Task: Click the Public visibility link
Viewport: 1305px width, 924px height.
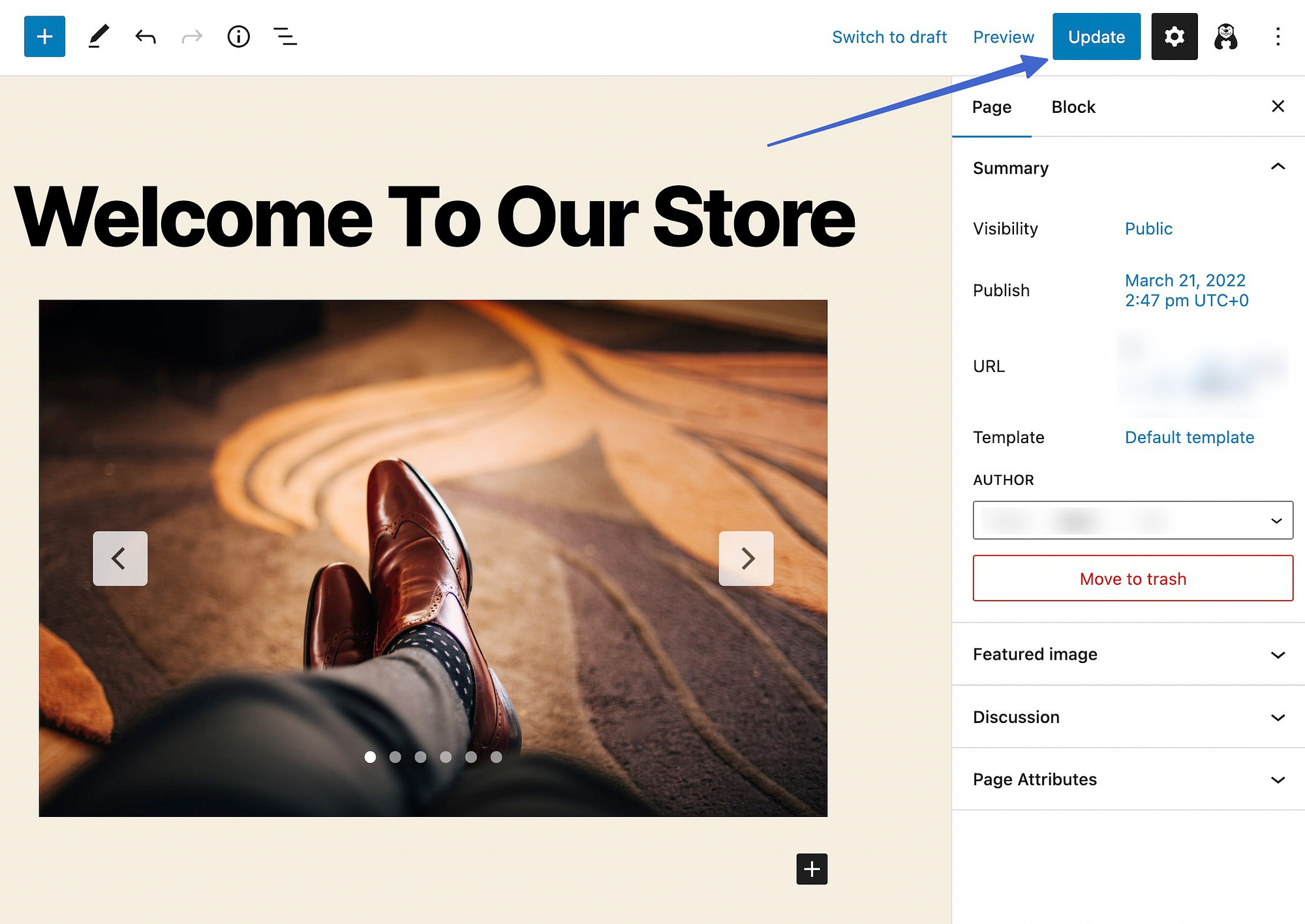Action: (1148, 229)
